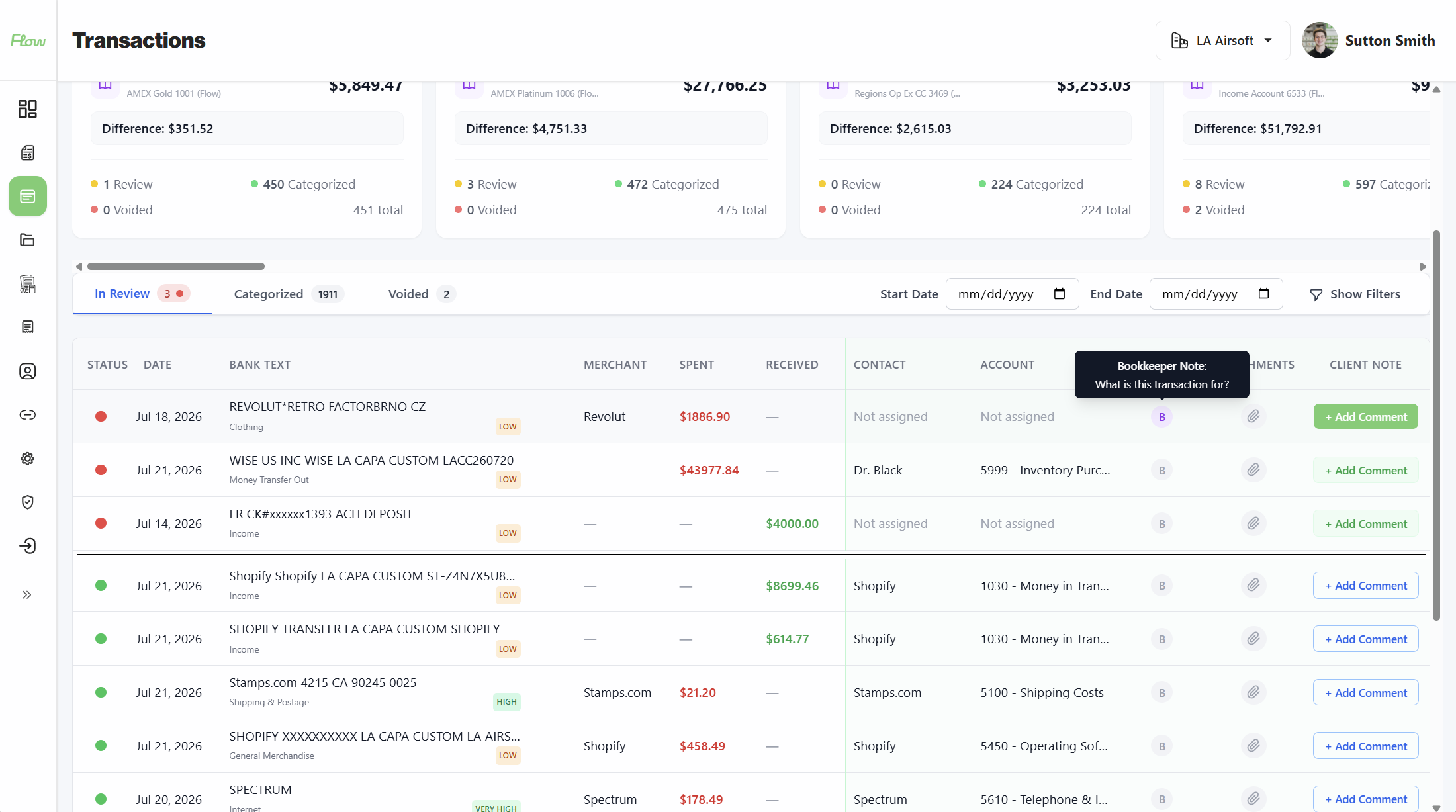This screenshot has width=1456, height=812.
Task: Click 5100 - Shipping Costs account cell
Action: (1042, 692)
